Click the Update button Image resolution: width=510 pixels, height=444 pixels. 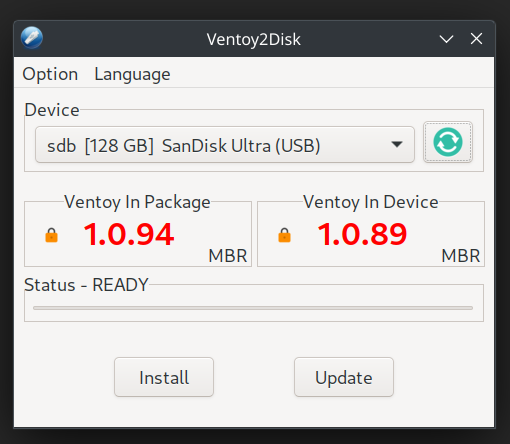tap(344, 377)
